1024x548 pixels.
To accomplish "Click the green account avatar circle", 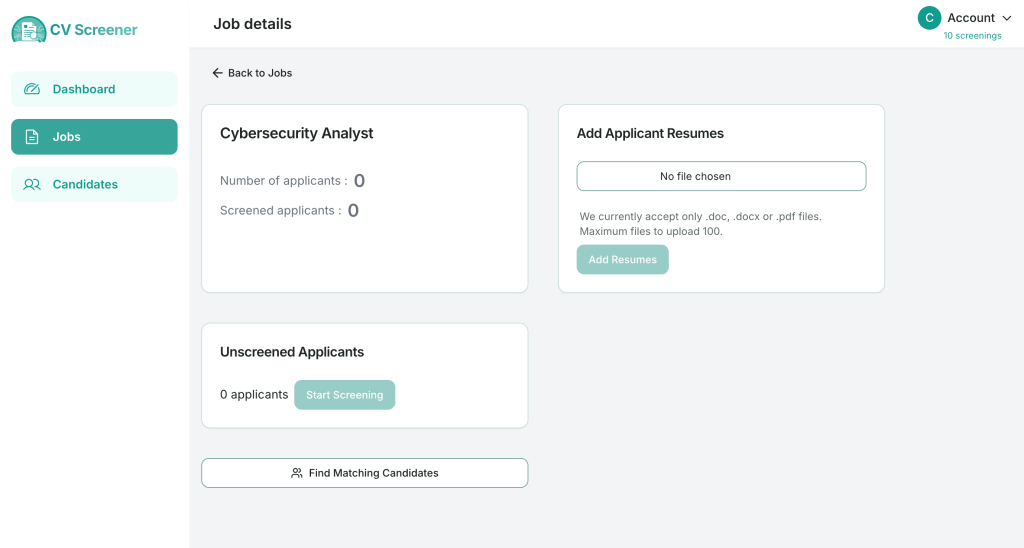I will tap(929, 18).
